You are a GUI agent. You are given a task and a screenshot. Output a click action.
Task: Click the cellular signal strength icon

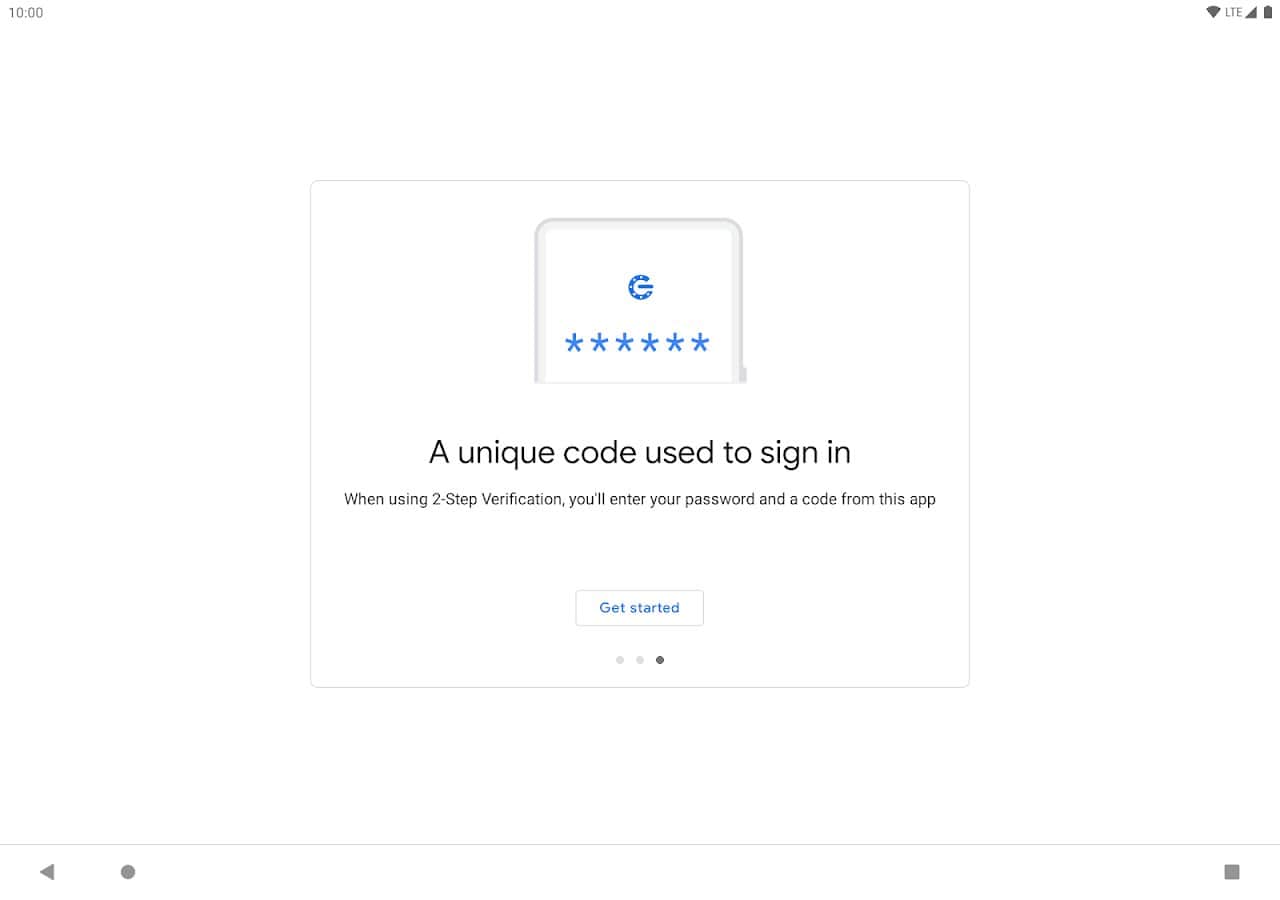pyautogui.click(x=1251, y=12)
